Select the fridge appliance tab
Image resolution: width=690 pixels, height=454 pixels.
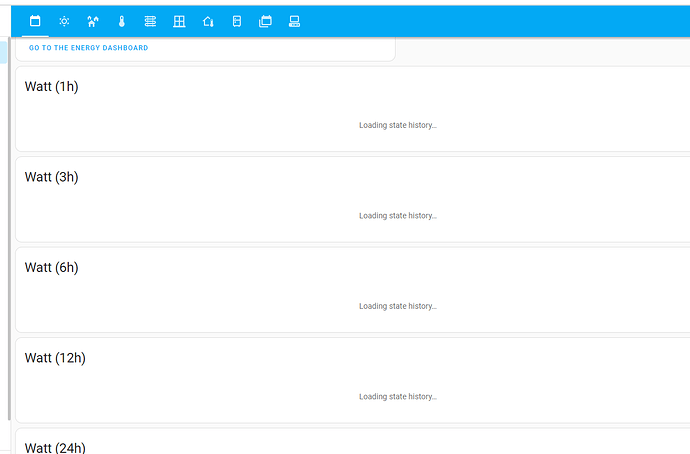[x=237, y=21]
